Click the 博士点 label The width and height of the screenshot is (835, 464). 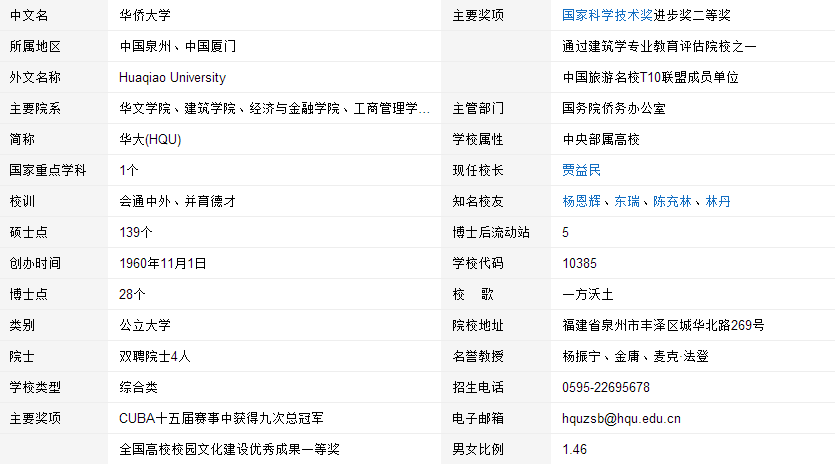click(x=29, y=295)
